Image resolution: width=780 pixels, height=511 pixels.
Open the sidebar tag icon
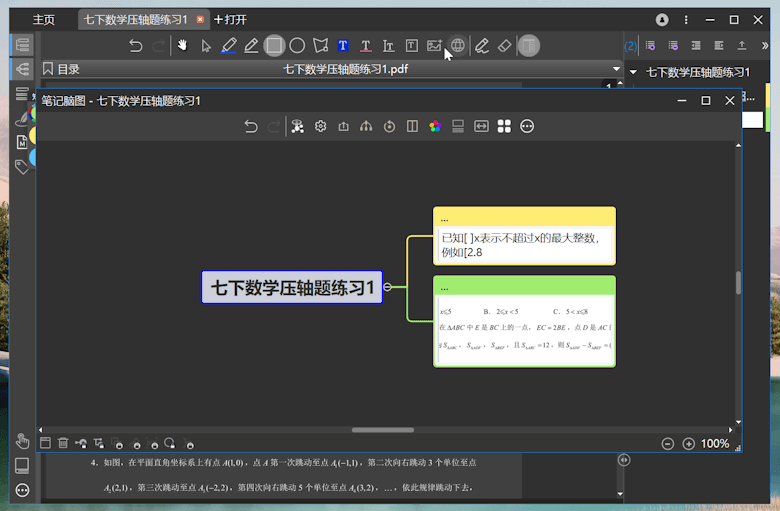point(22,167)
